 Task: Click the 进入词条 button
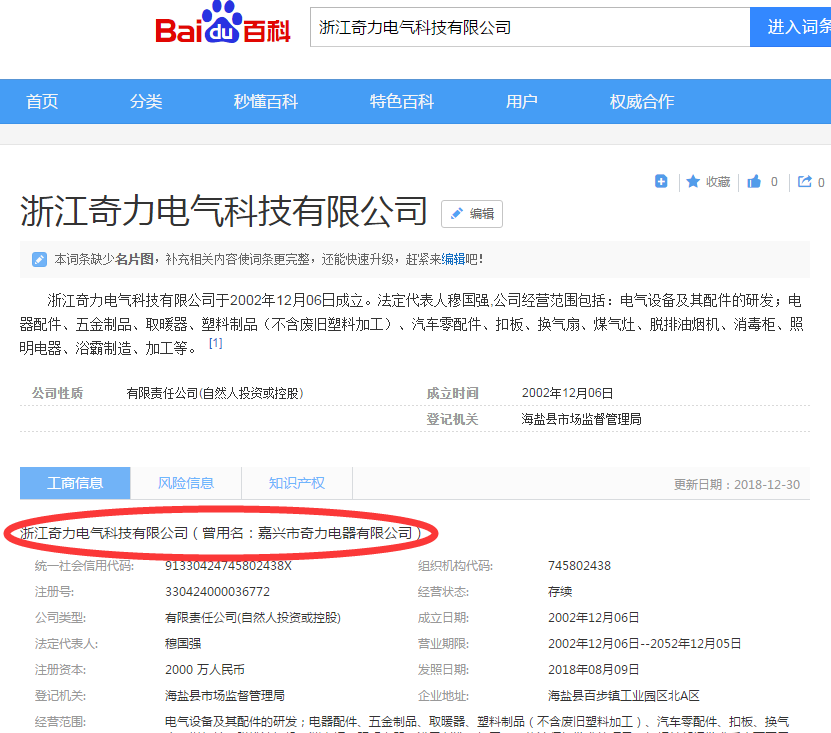pyautogui.click(x=793, y=26)
